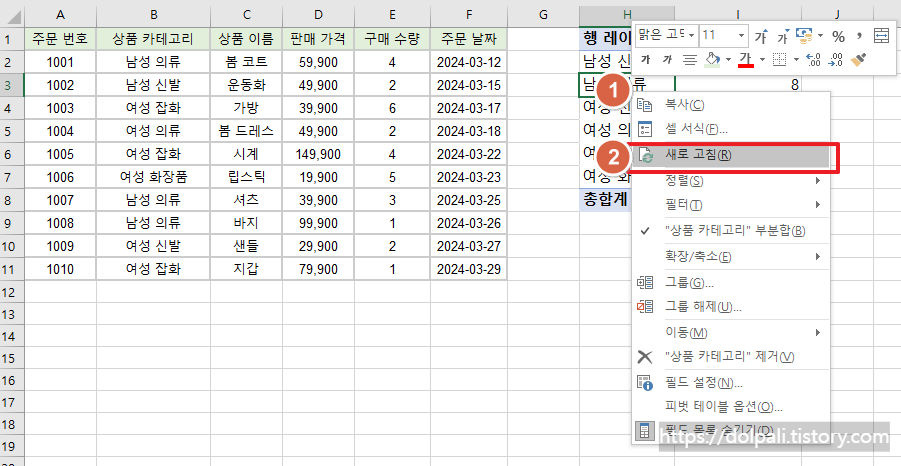Open font color dropdown arrow

(762, 59)
